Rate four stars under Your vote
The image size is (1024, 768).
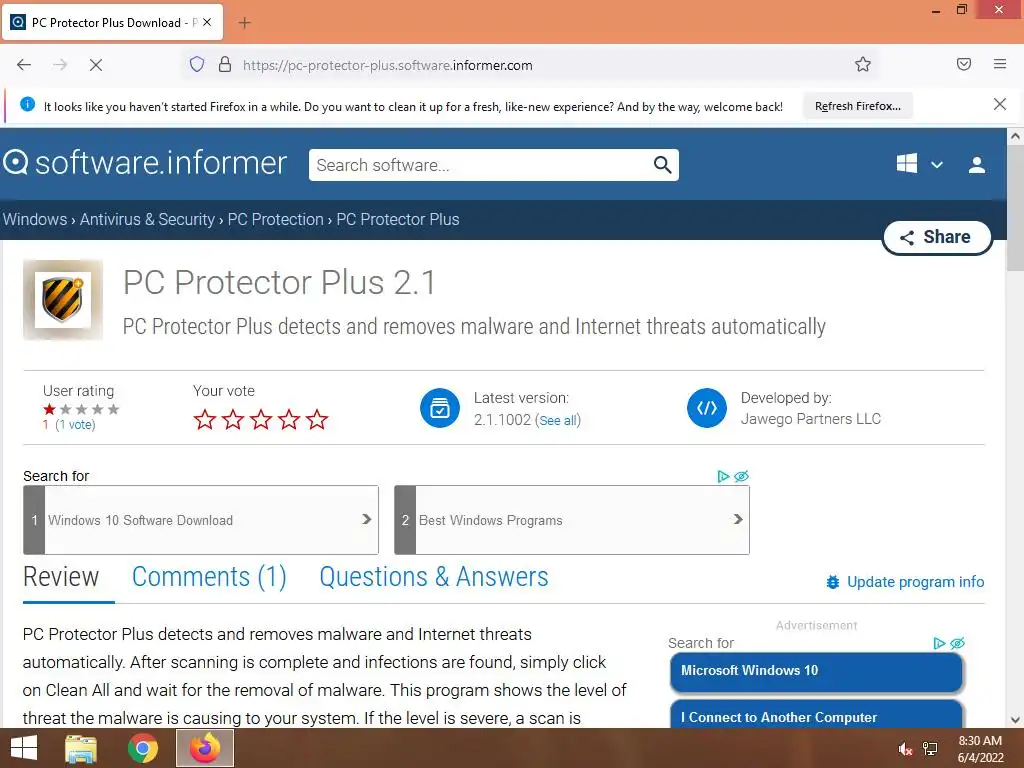pyautogui.click(x=289, y=419)
